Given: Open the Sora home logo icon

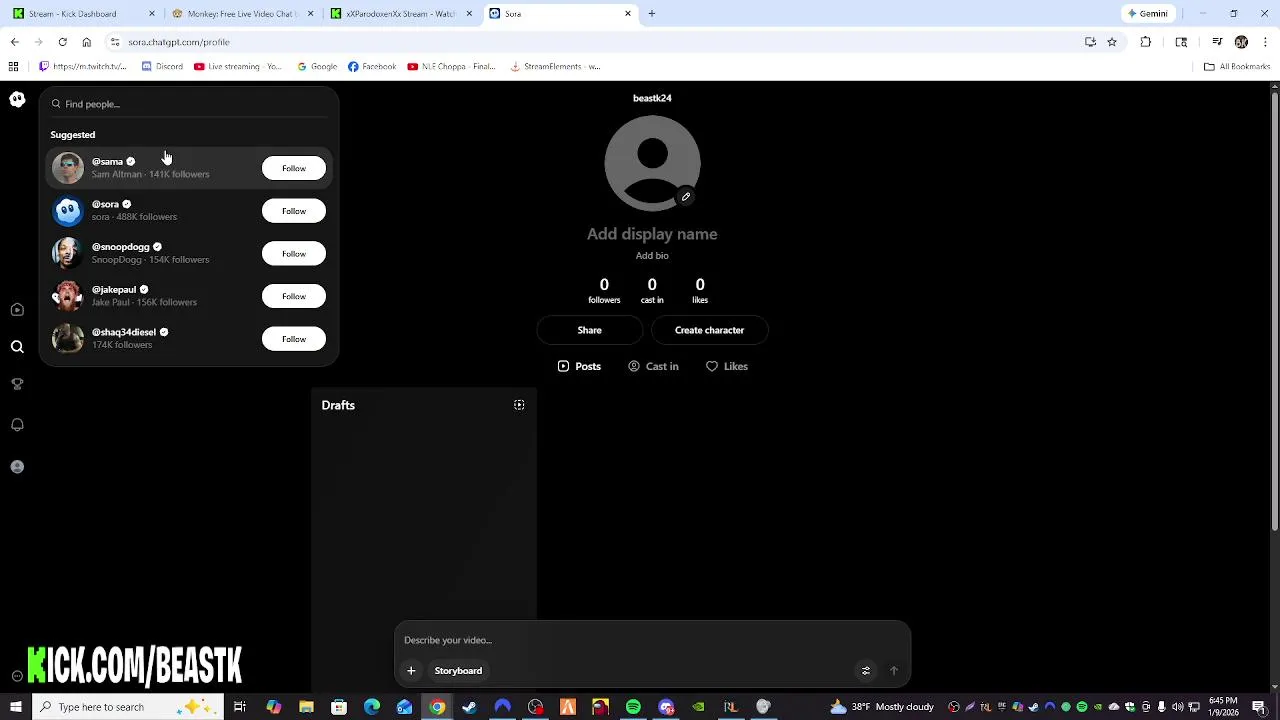Looking at the screenshot, I should pyautogui.click(x=17, y=99).
